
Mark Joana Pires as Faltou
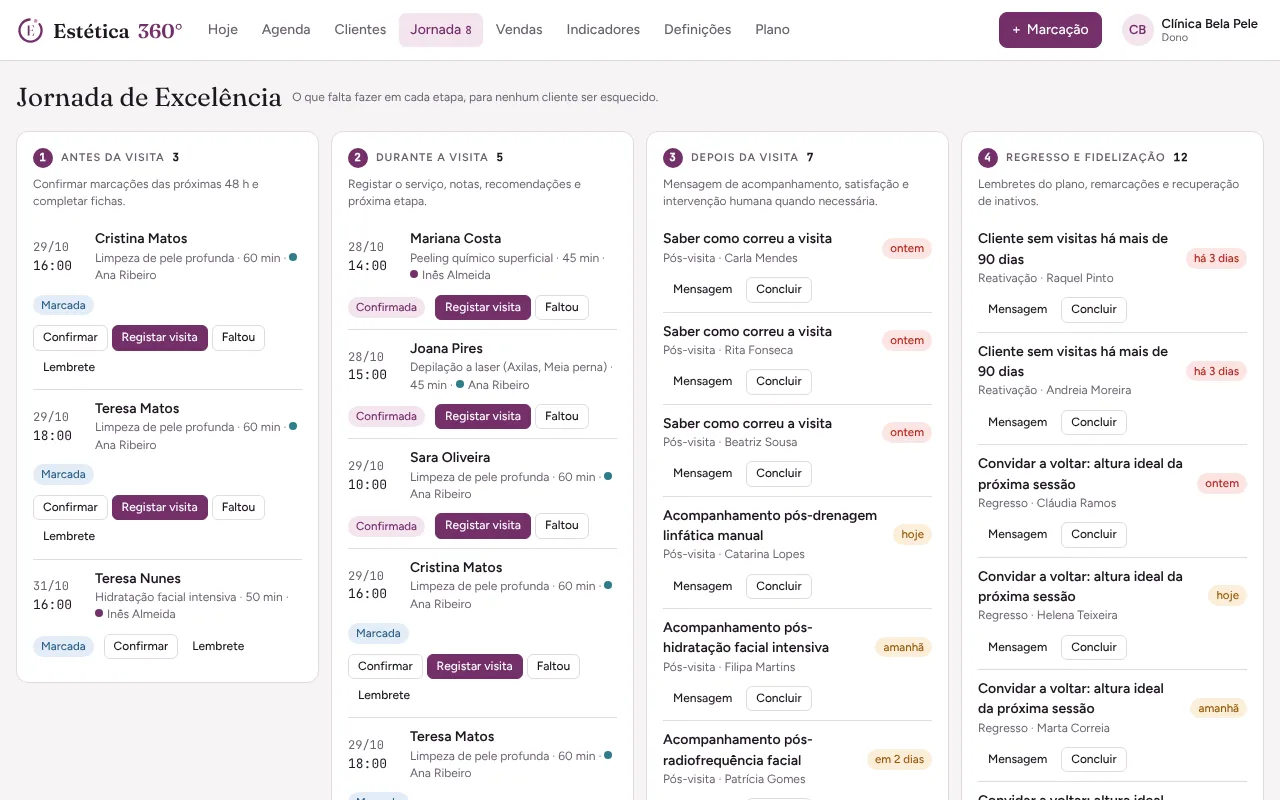click(562, 417)
